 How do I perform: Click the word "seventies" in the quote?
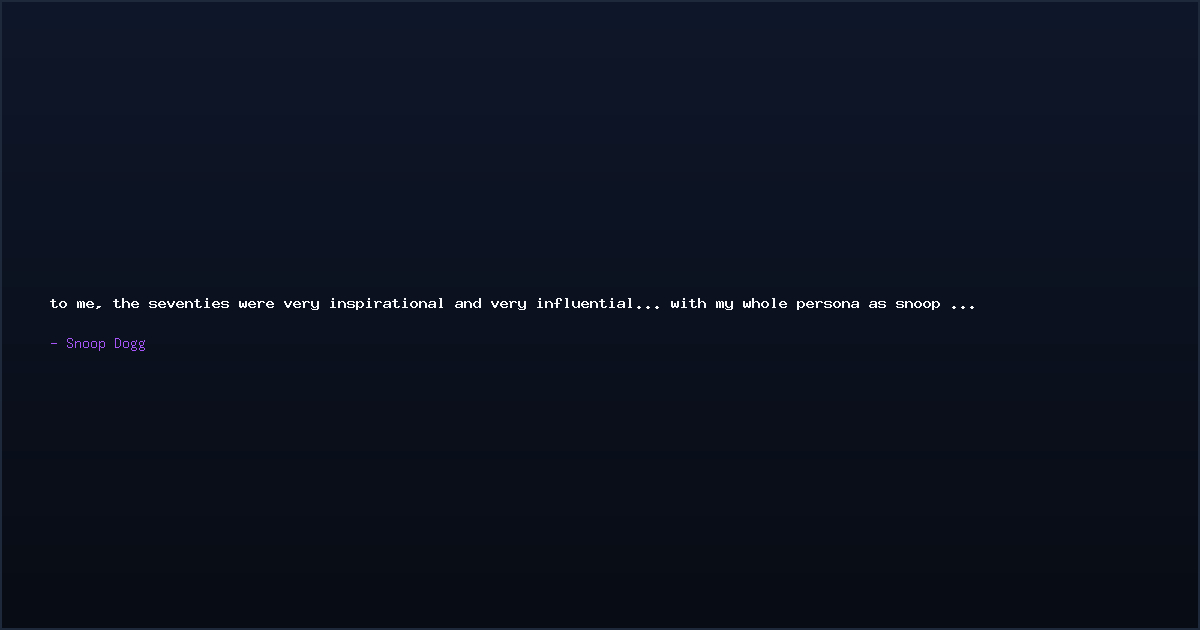point(189,303)
